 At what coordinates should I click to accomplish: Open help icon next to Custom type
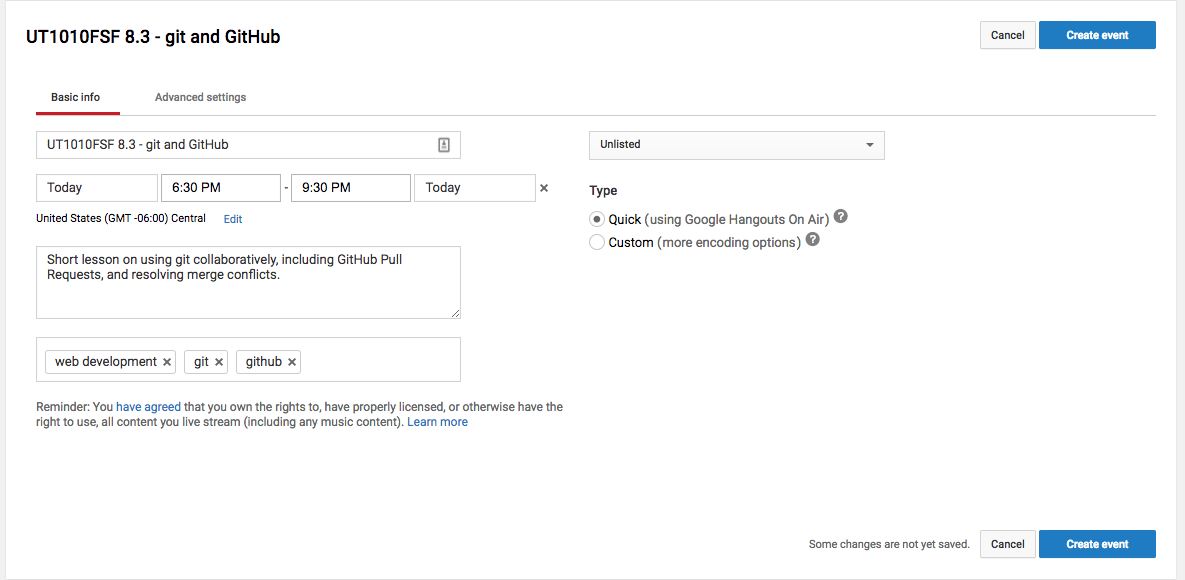coord(813,240)
